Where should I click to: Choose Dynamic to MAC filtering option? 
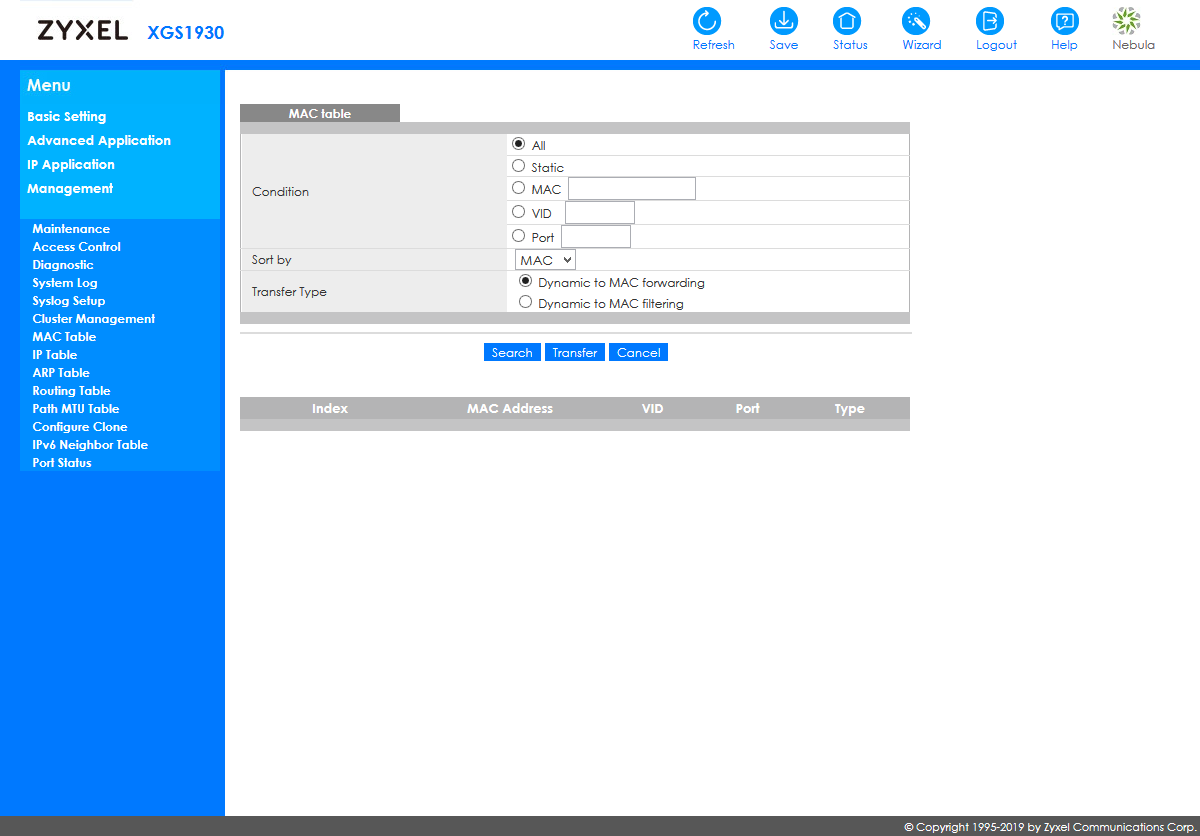tap(526, 302)
